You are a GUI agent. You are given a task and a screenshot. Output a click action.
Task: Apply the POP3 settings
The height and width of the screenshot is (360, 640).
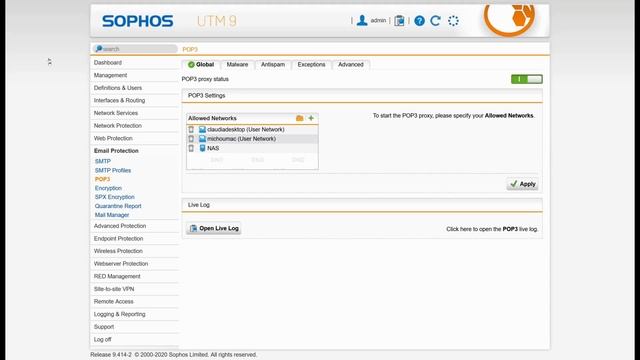[x=522, y=184]
